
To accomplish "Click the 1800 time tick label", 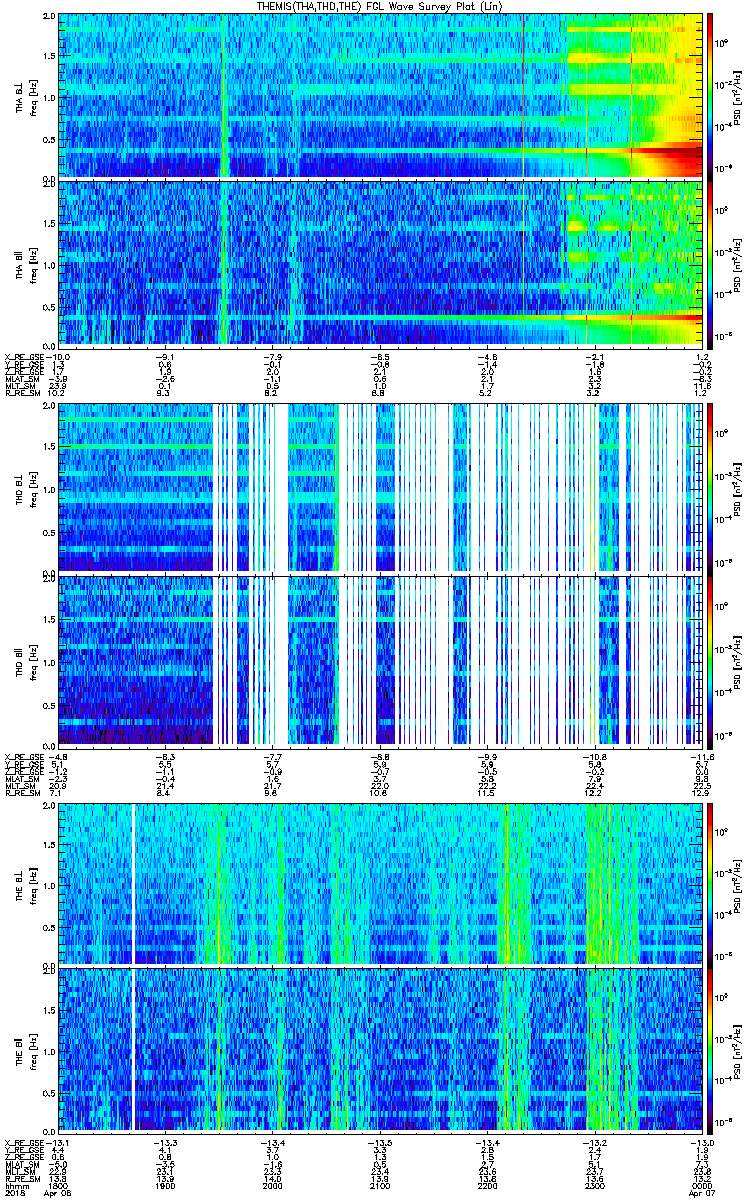I will point(59,1184).
